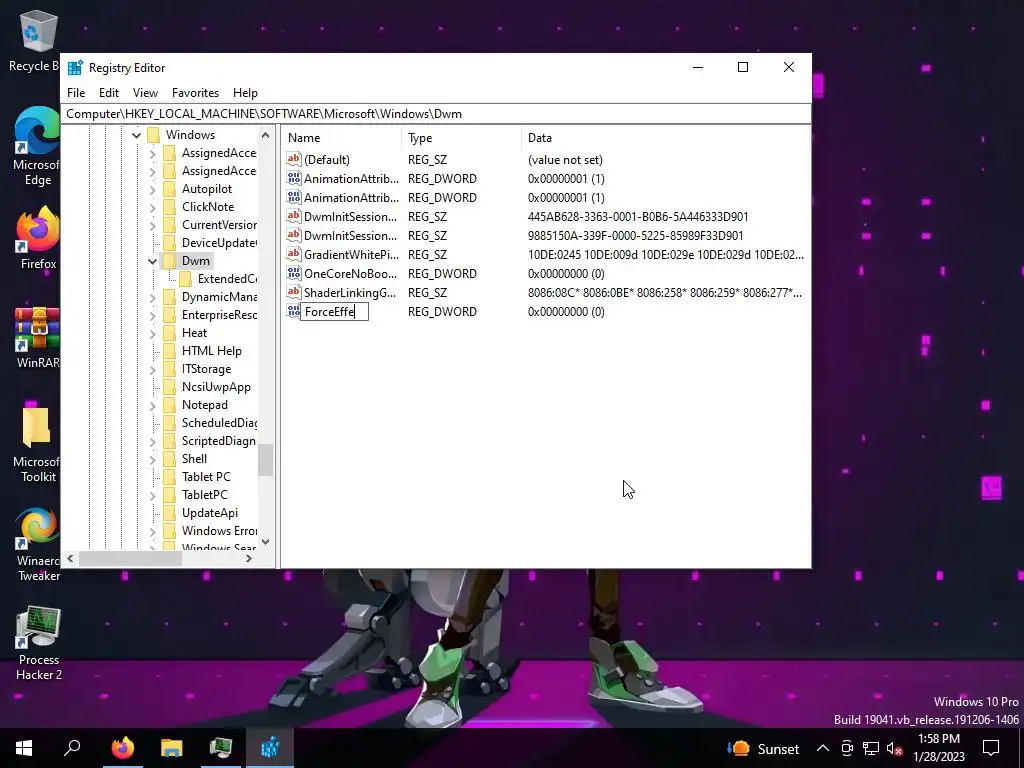Collapse the Windows key in tree
1024x768 pixels.
(136, 135)
